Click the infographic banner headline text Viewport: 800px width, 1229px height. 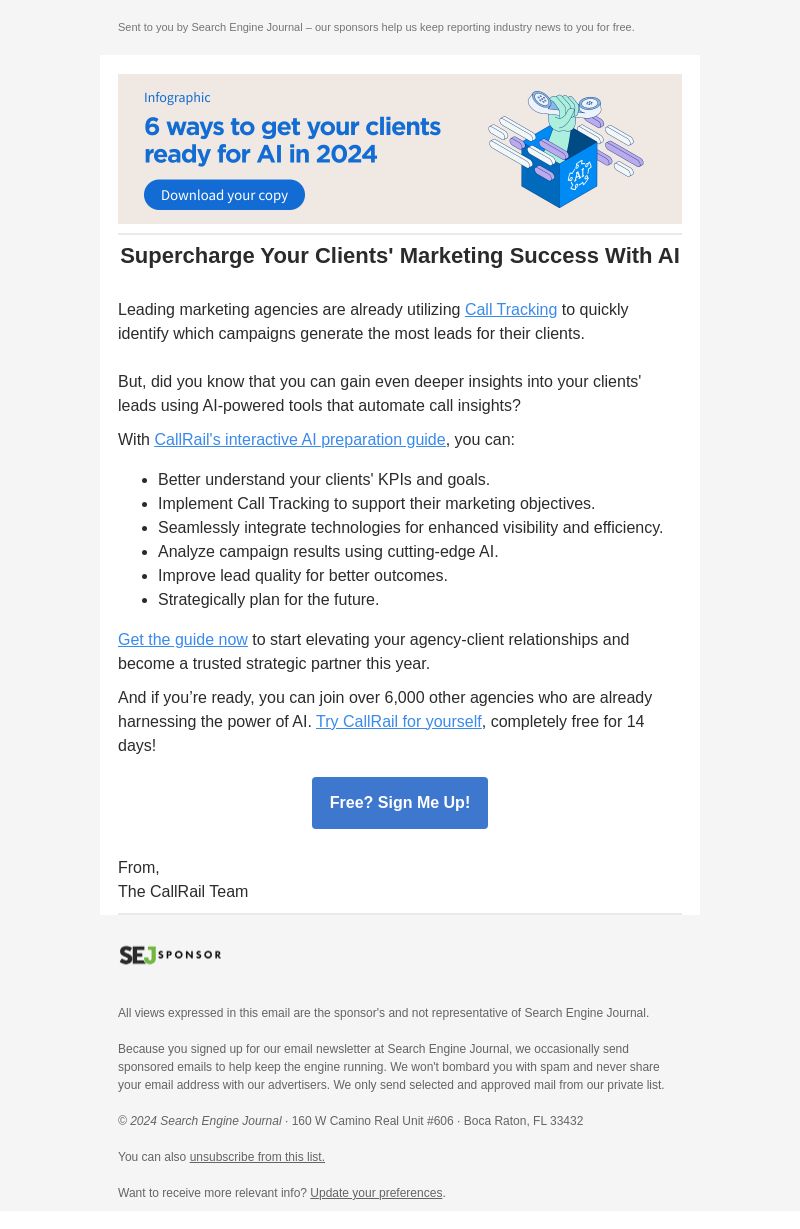292,140
